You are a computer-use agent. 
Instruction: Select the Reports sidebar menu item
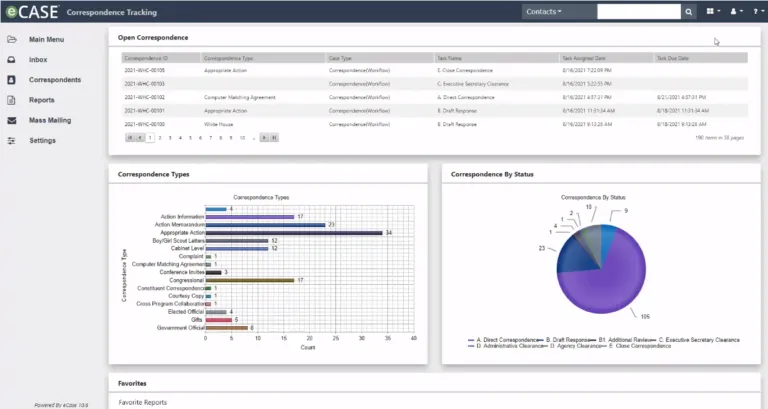point(42,100)
